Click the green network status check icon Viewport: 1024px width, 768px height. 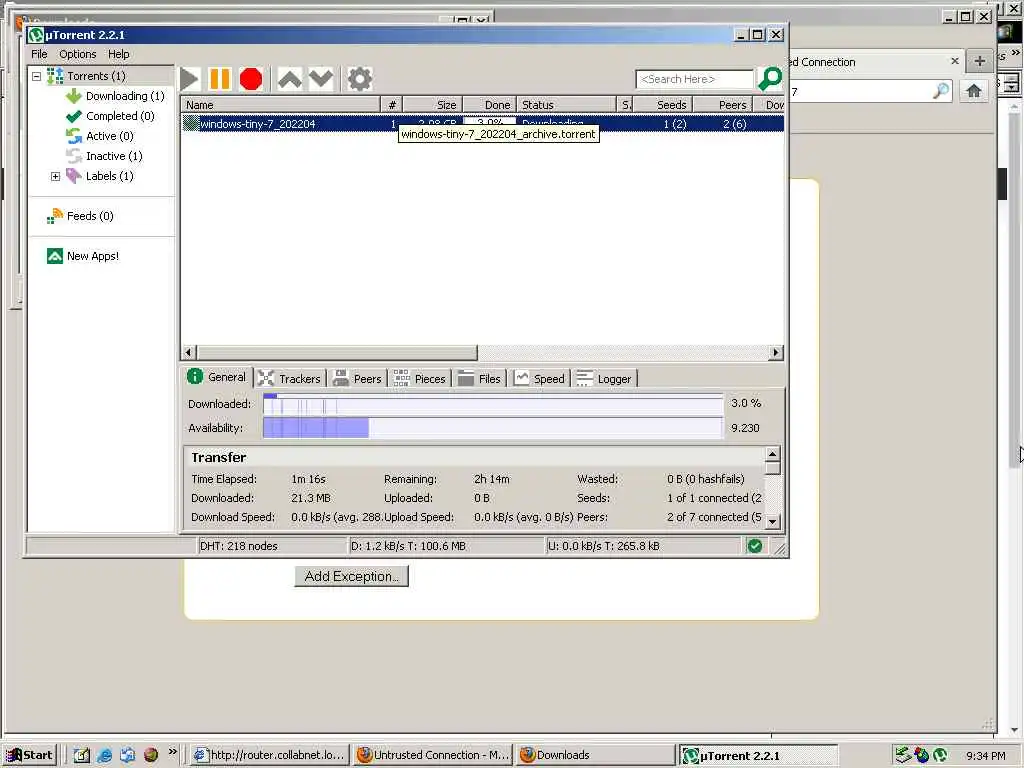[x=755, y=546]
